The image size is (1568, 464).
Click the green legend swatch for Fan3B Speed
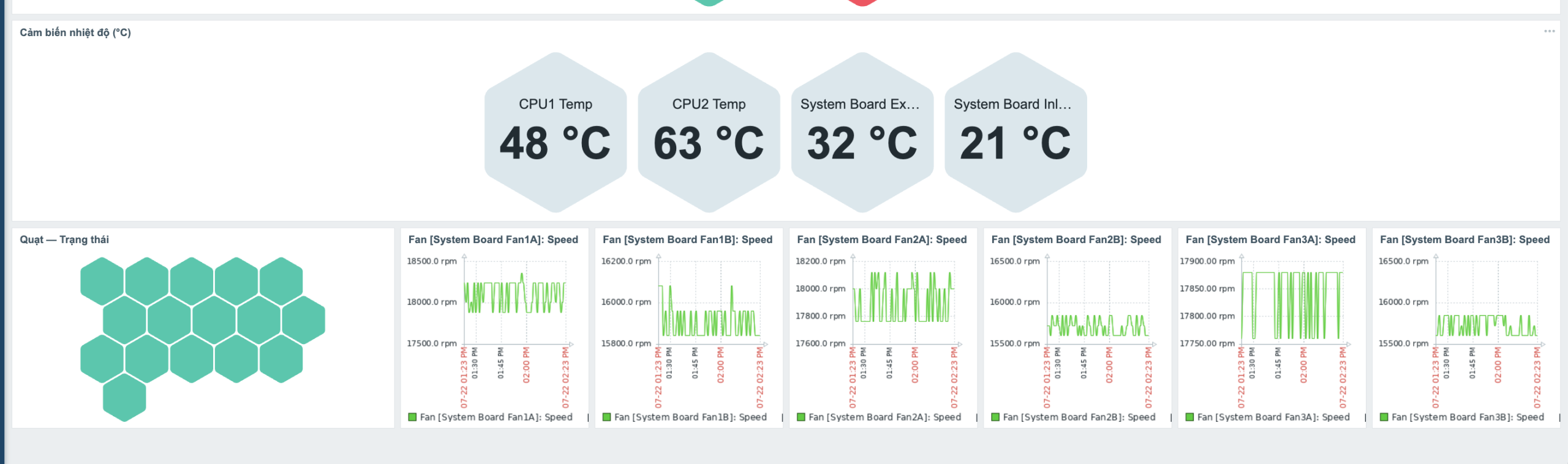pyautogui.click(x=1384, y=417)
